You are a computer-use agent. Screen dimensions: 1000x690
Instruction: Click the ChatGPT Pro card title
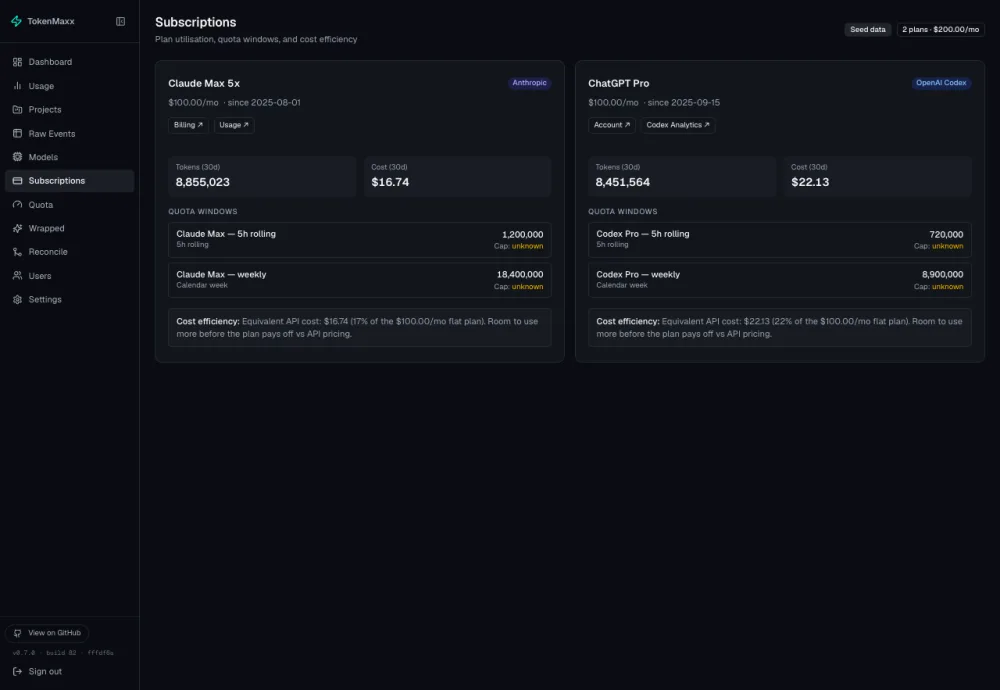619,84
